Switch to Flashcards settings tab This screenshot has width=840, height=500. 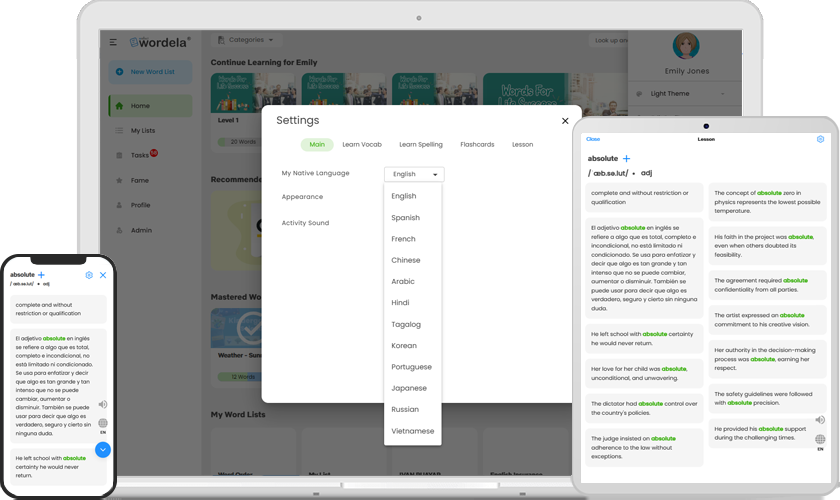pyautogui.click(x=477, y=145)
